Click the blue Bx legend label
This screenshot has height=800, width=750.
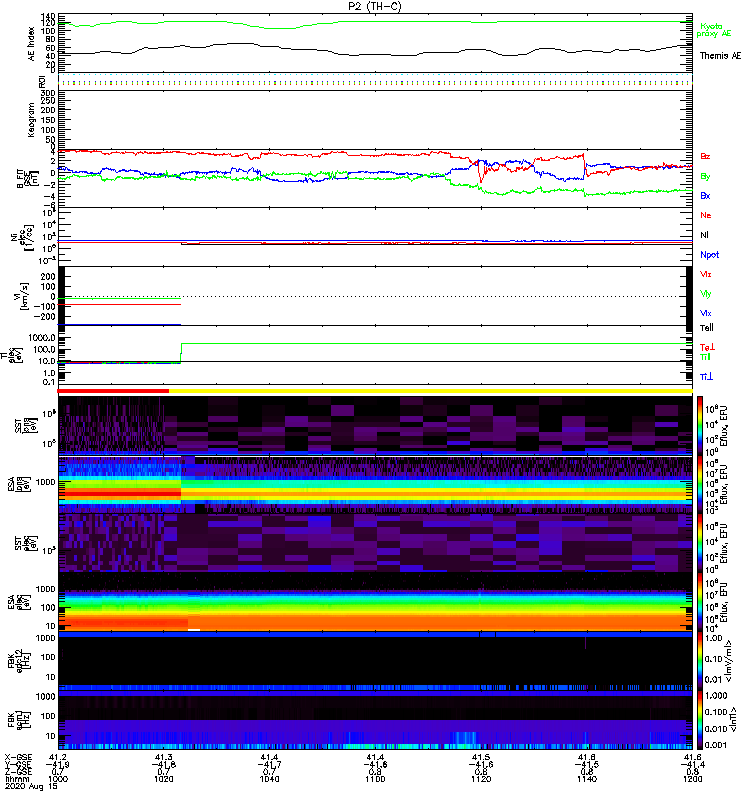705,195
